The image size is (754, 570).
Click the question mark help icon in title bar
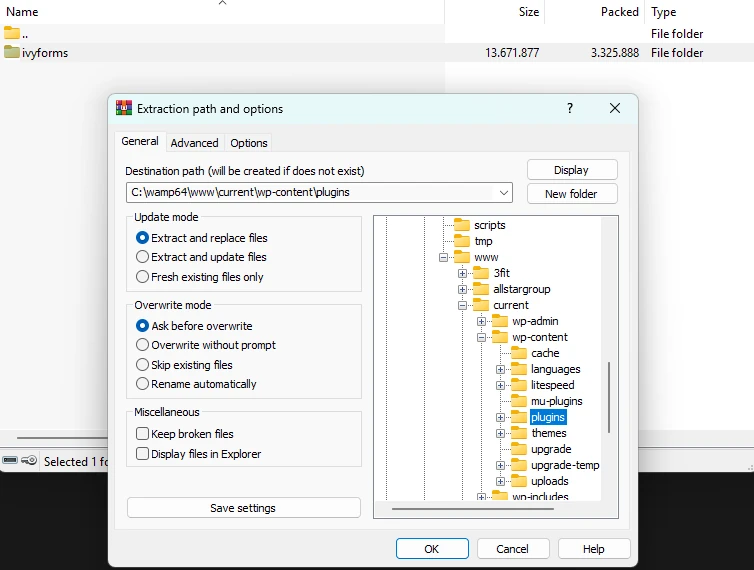click(x=570, y=108)
